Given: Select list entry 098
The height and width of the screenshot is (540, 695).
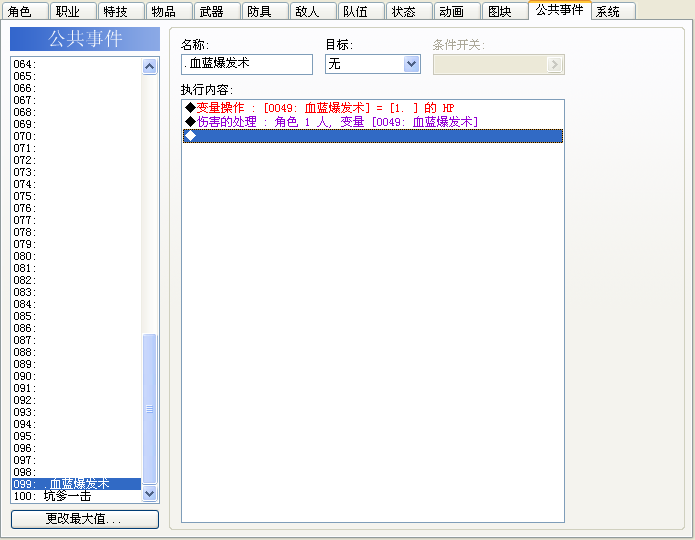Looking at the screenshot, I should tap(76, 472).
